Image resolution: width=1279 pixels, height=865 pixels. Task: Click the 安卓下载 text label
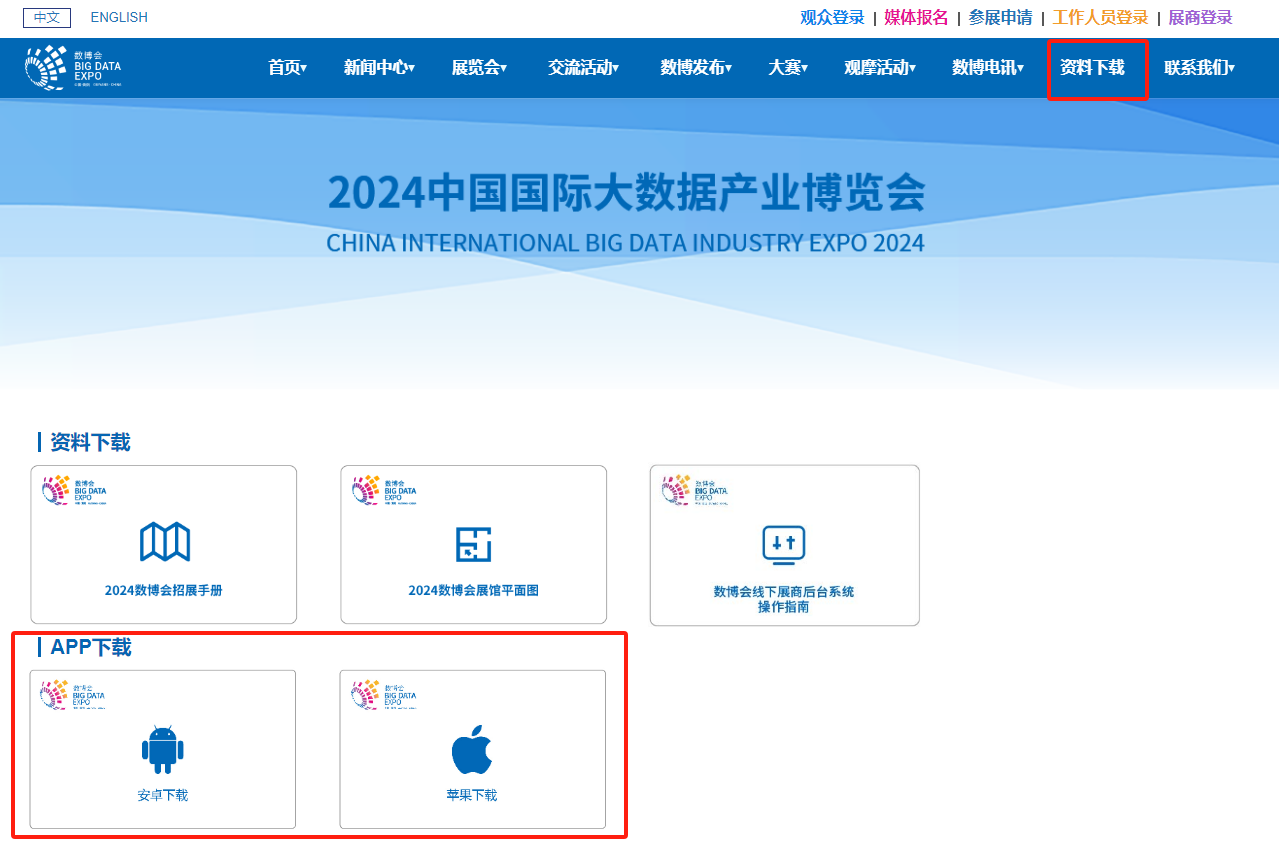(x=163, y=796)
